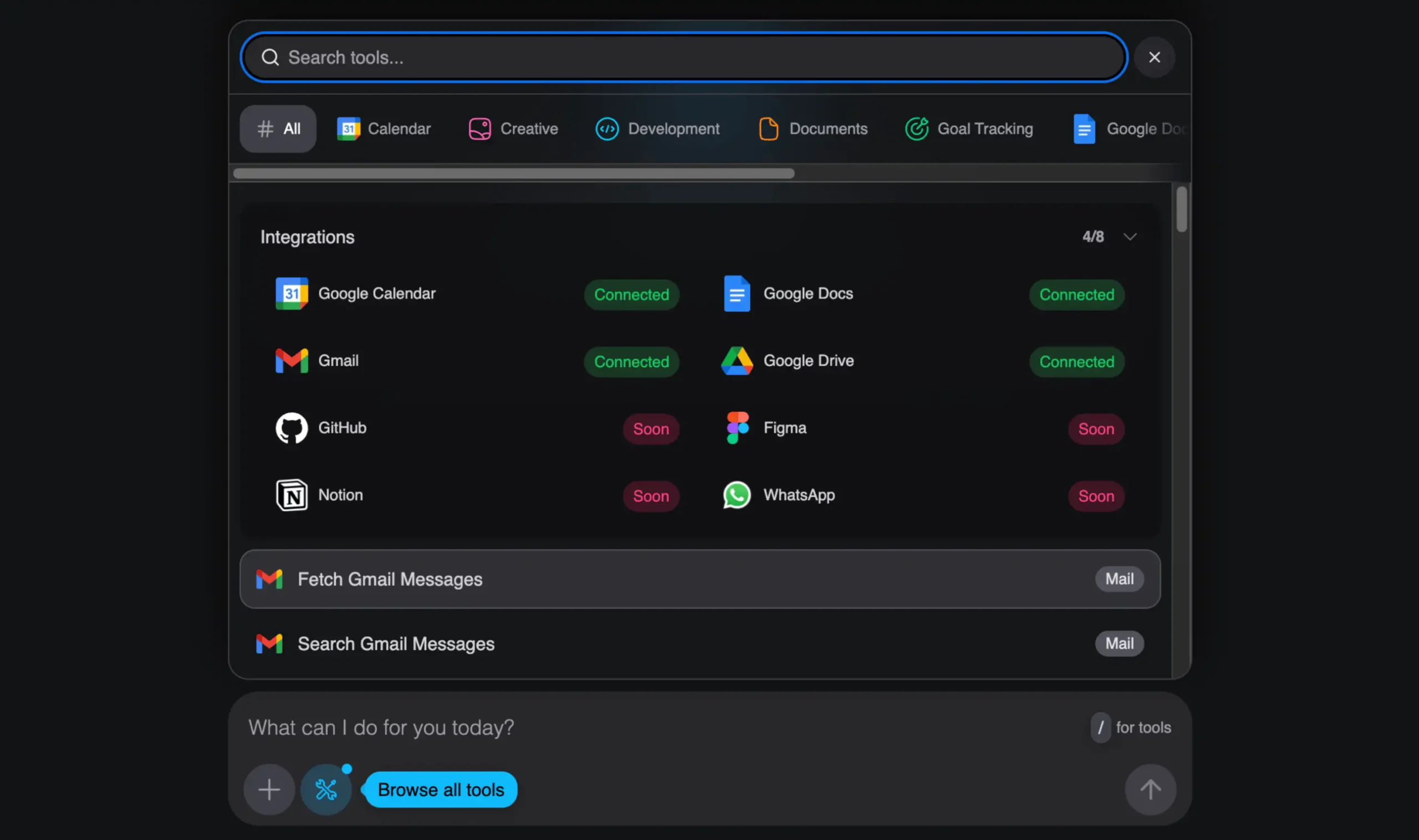Click the WhatsApp integration icon
The width and height of the screenshot is (1419, 840).
pyautogui.click(x=737, y=495)
